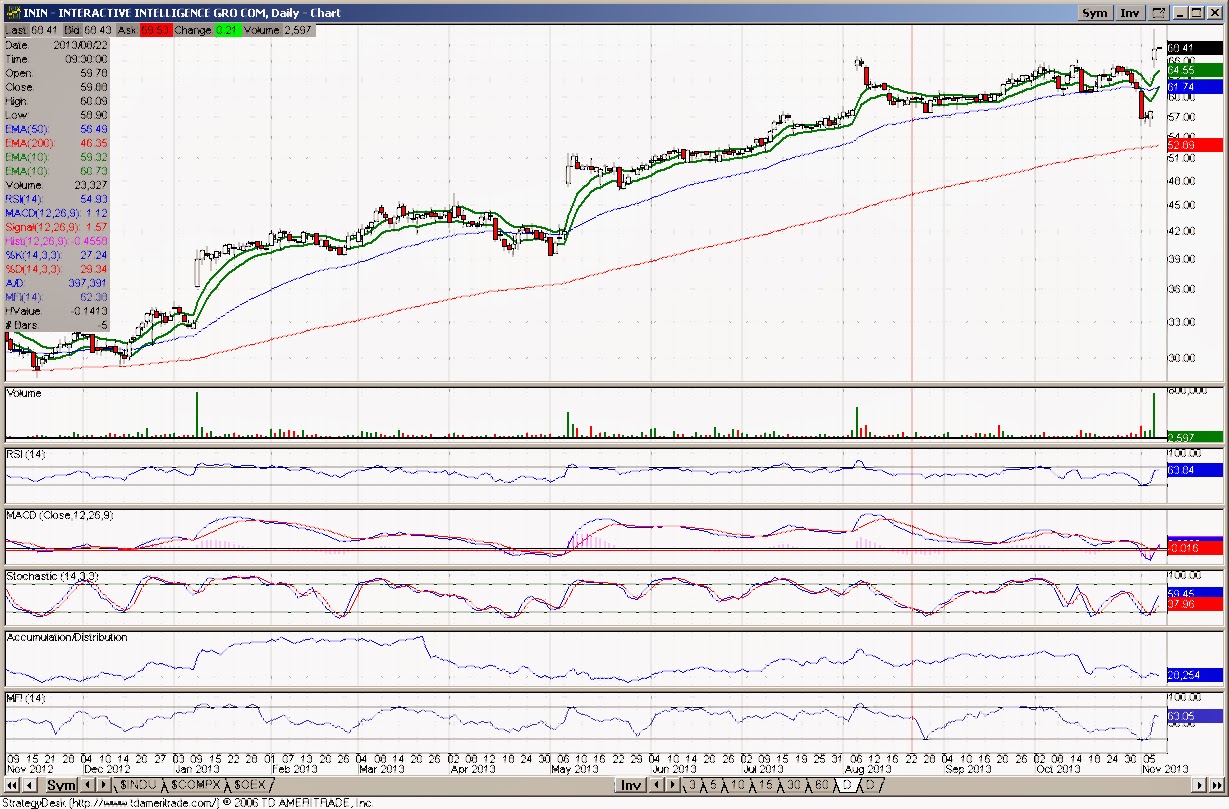Image resolution: width=1229 pixels, height=809 pixels.
Task: Select the 10-minute interval tab
Action: pyautogui.click(x=736, y=786)
